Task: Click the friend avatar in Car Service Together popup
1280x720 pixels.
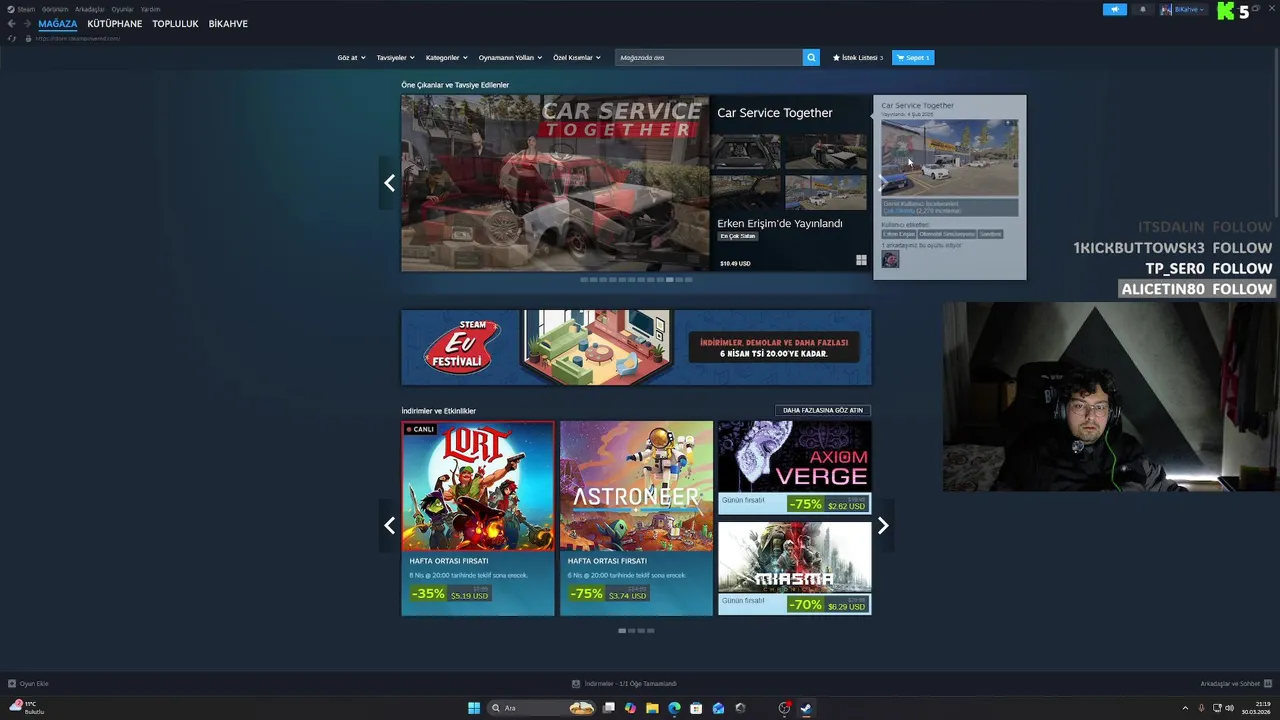Action: pos(890,259)
